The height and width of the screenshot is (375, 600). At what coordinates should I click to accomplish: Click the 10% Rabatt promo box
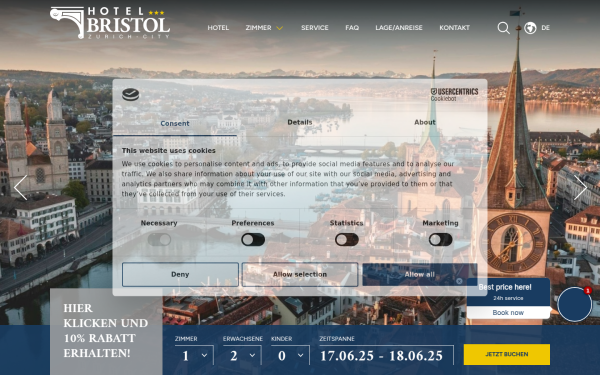106,331
